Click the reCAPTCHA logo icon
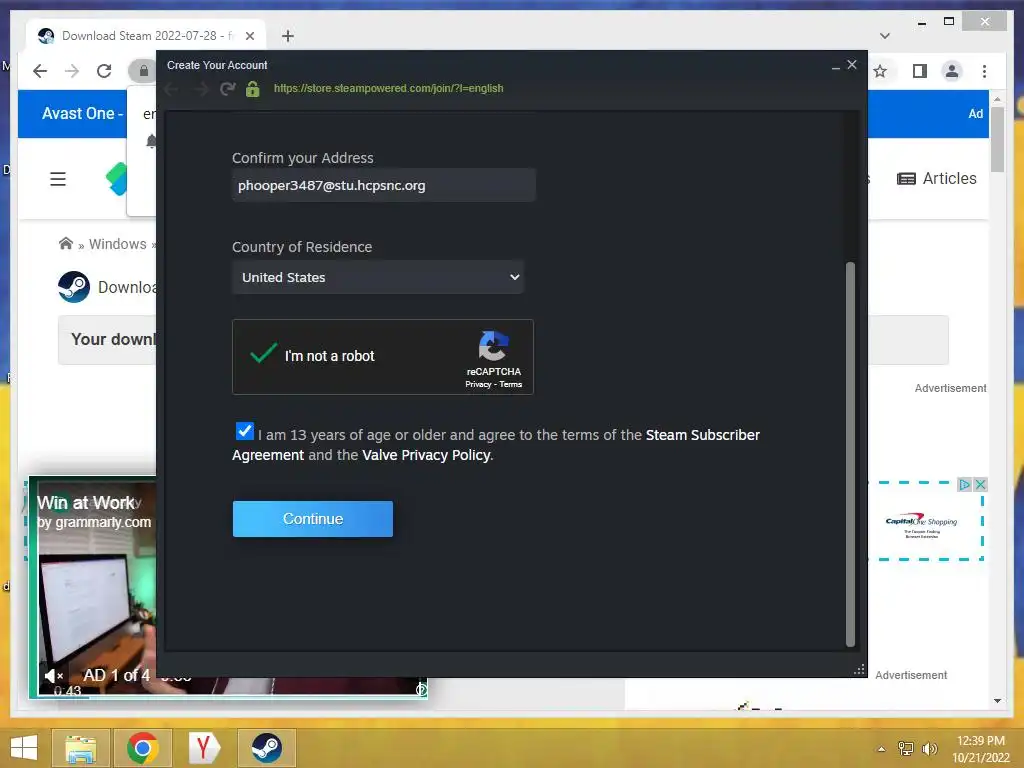Viewport: 1024px width, 768px height. (x=493, y=346)
